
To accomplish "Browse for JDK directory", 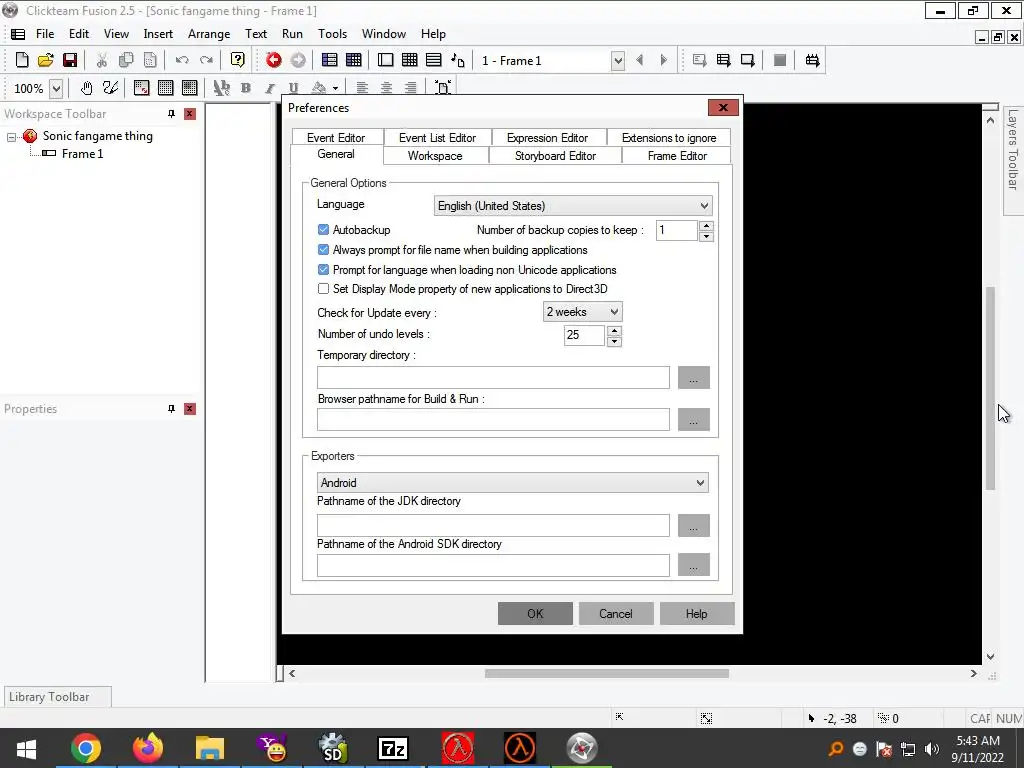I will [x=694, y=525].
